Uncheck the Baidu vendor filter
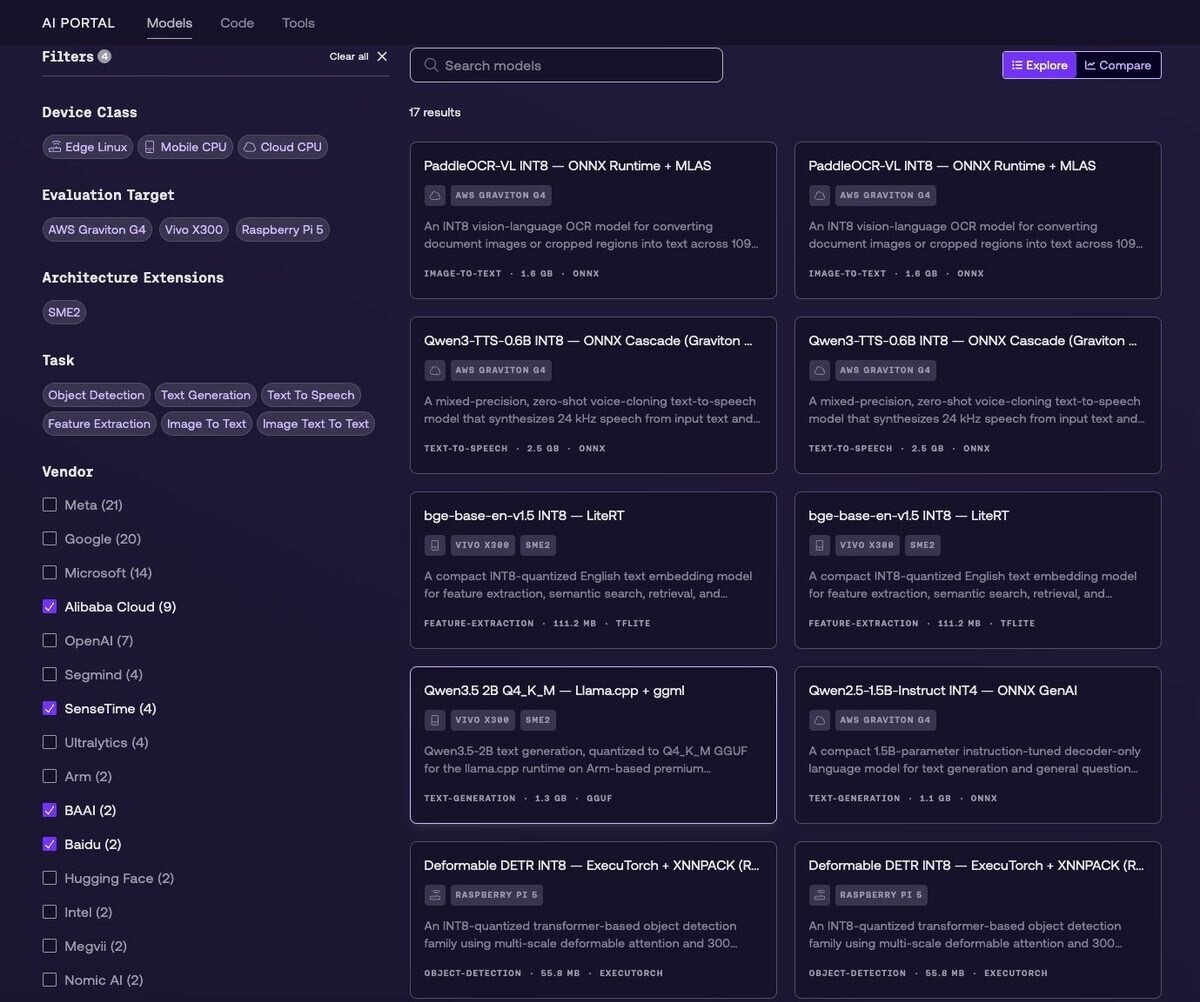 click(49, 845)
